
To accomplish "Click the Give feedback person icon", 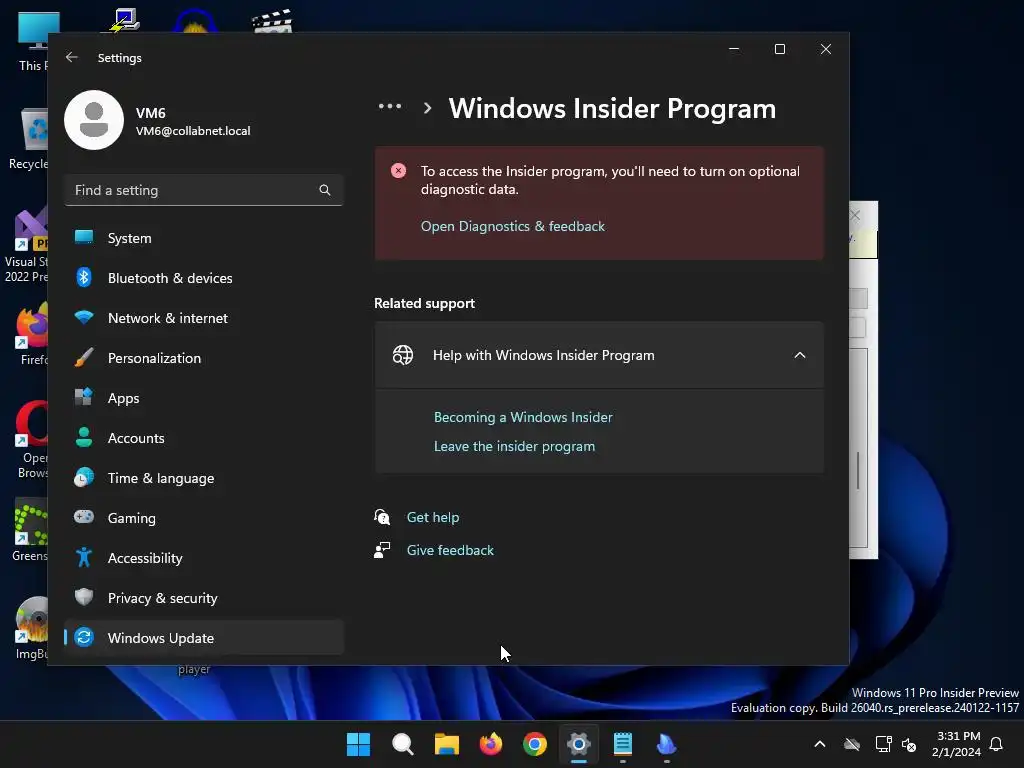I will 382,550.
